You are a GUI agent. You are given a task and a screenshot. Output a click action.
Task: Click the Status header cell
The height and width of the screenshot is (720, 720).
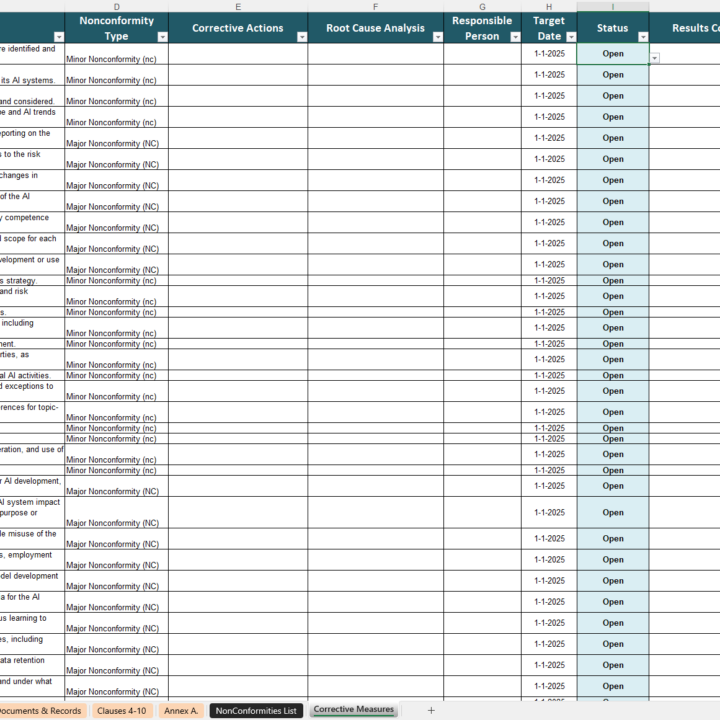pos(613,28)
